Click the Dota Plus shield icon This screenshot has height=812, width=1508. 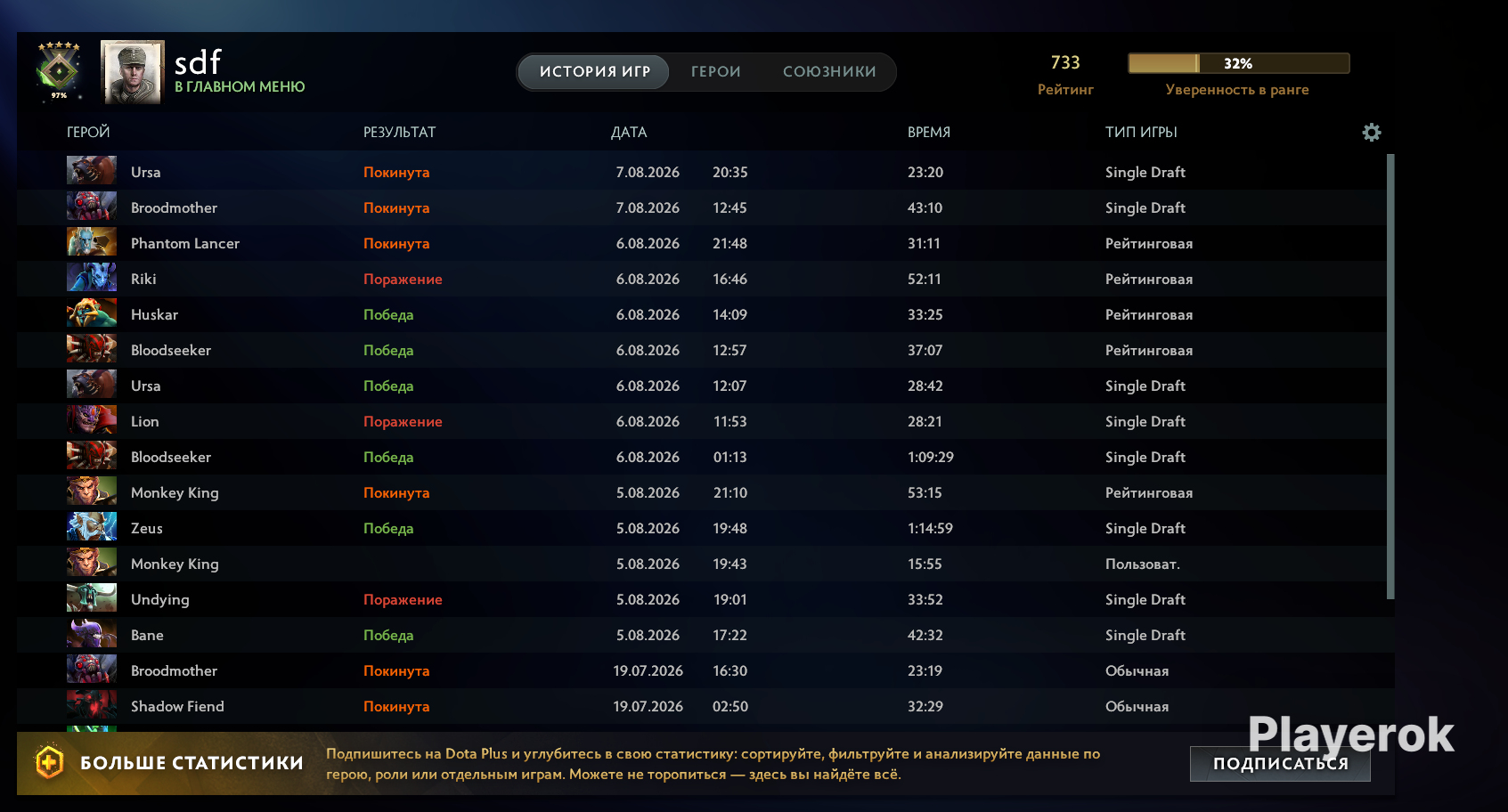pos(49,763)
